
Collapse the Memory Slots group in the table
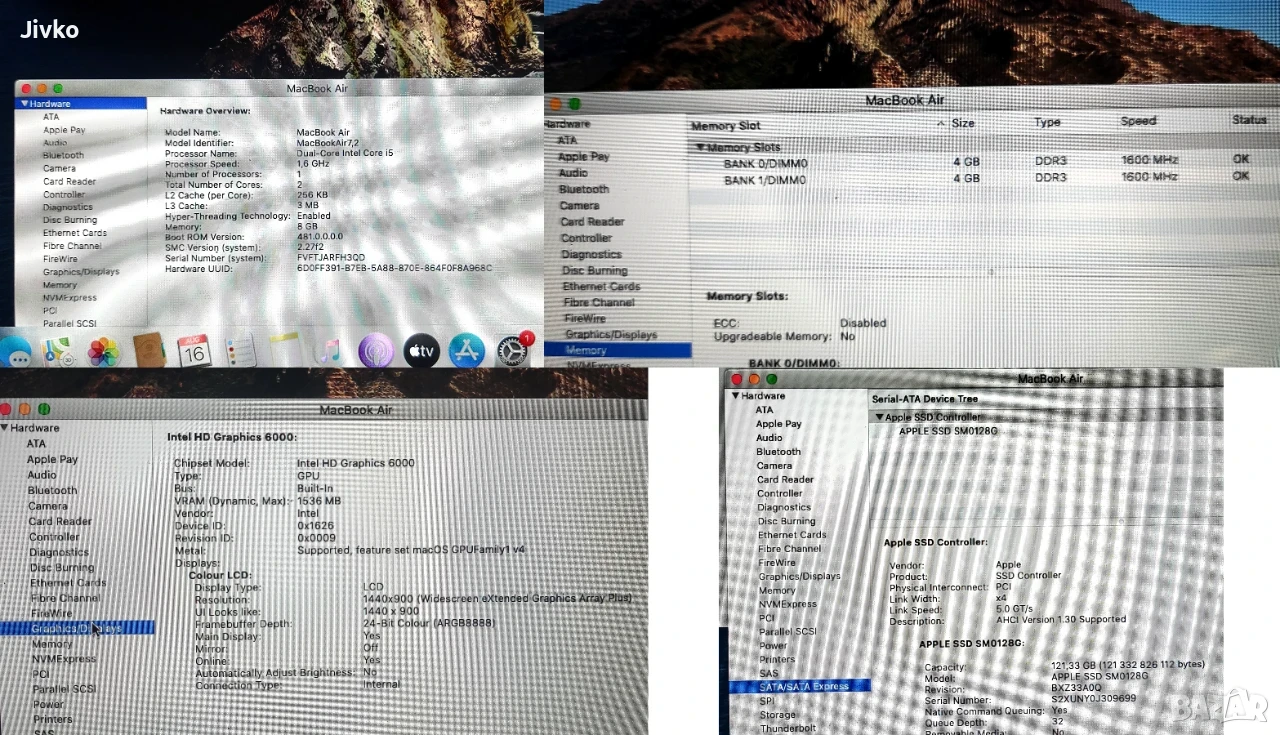tap(700, 148)
